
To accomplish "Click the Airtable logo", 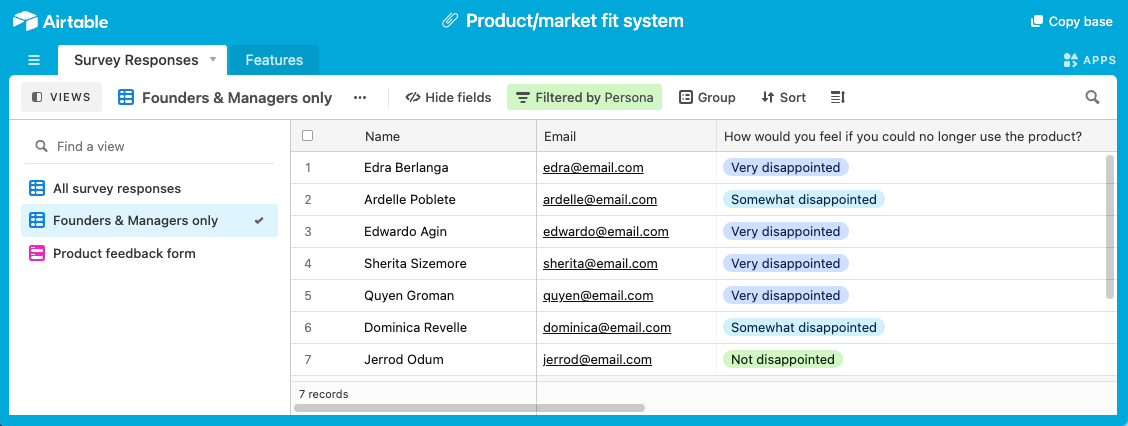I will tap(60, 21).
